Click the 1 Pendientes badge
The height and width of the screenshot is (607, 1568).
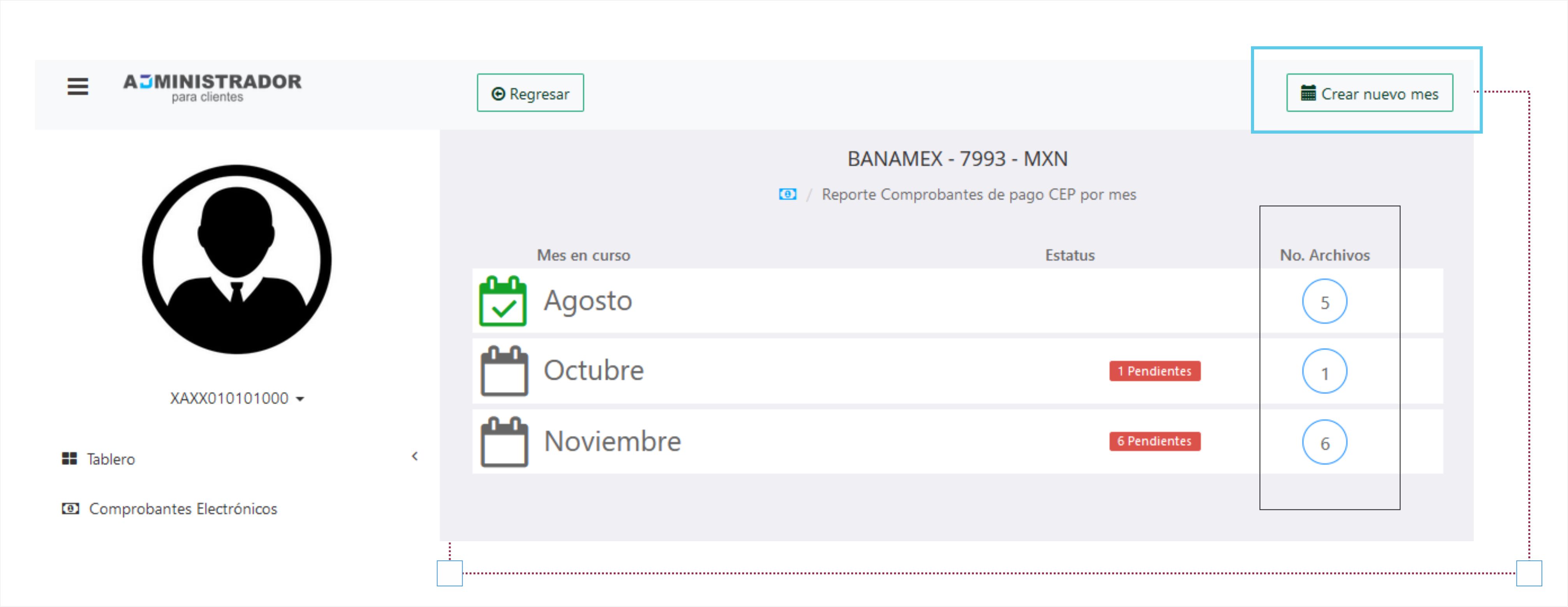tap(1154, 371)
